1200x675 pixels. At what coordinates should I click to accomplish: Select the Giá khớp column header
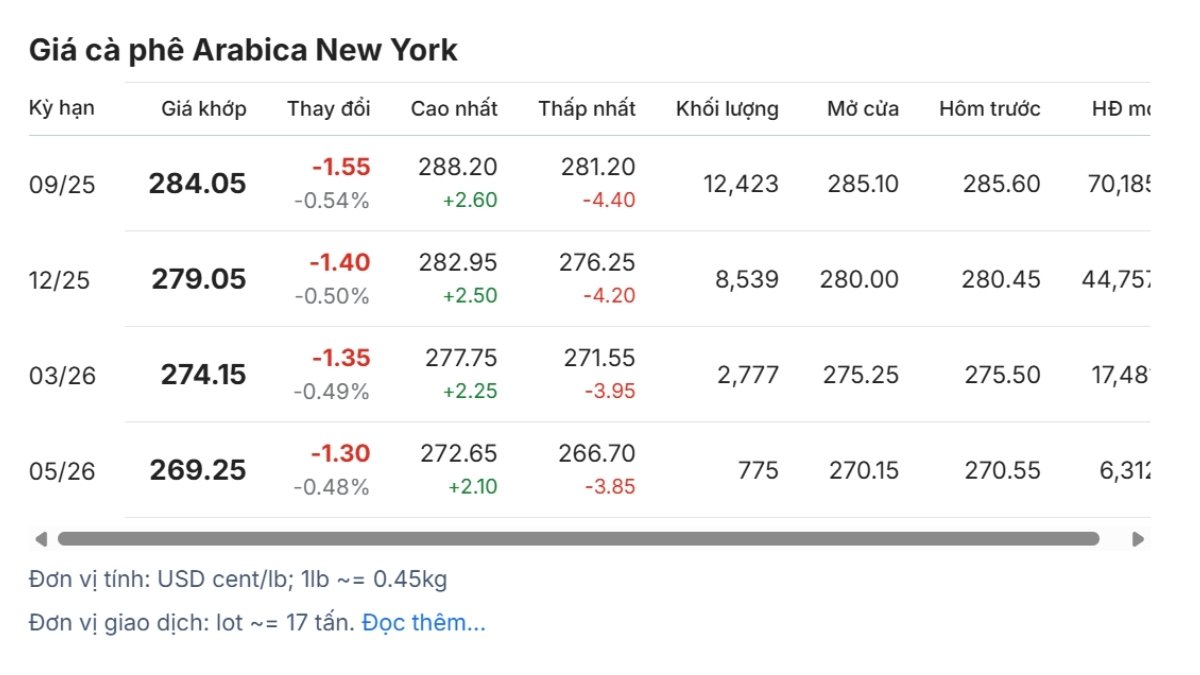coord(204,109)
